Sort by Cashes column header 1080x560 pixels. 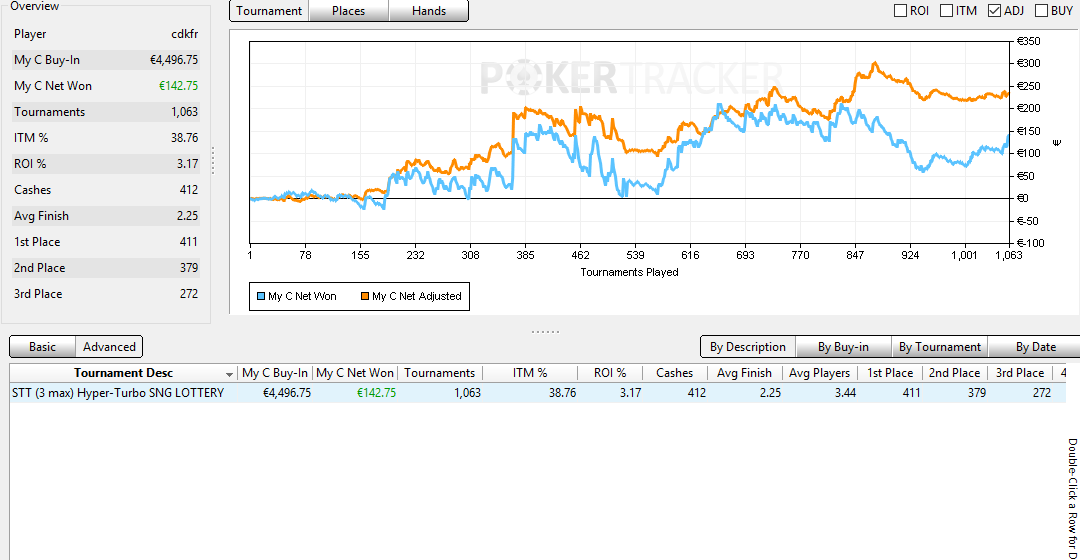674,373
